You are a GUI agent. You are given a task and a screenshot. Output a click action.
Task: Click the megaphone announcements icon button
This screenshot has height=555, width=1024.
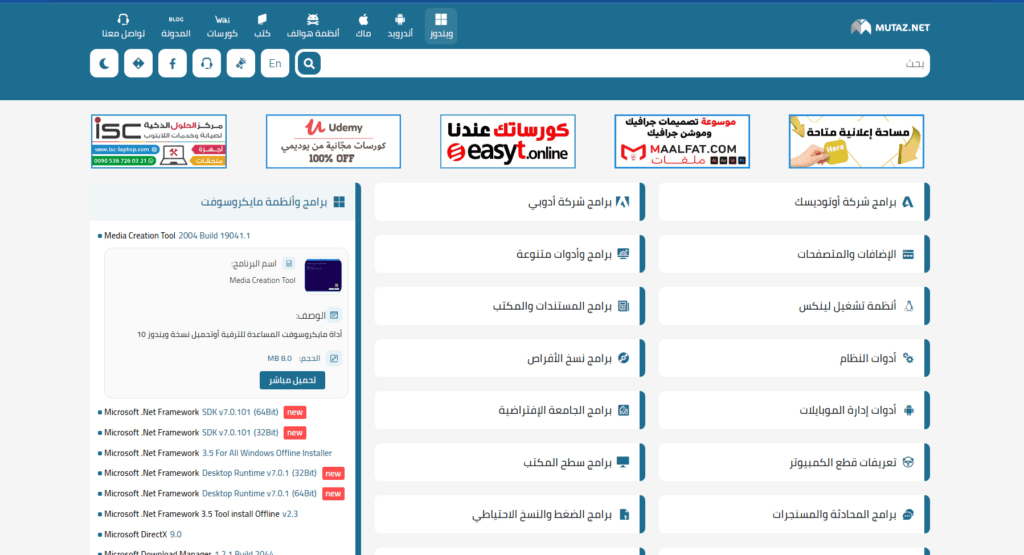click(x=240, y=64)
